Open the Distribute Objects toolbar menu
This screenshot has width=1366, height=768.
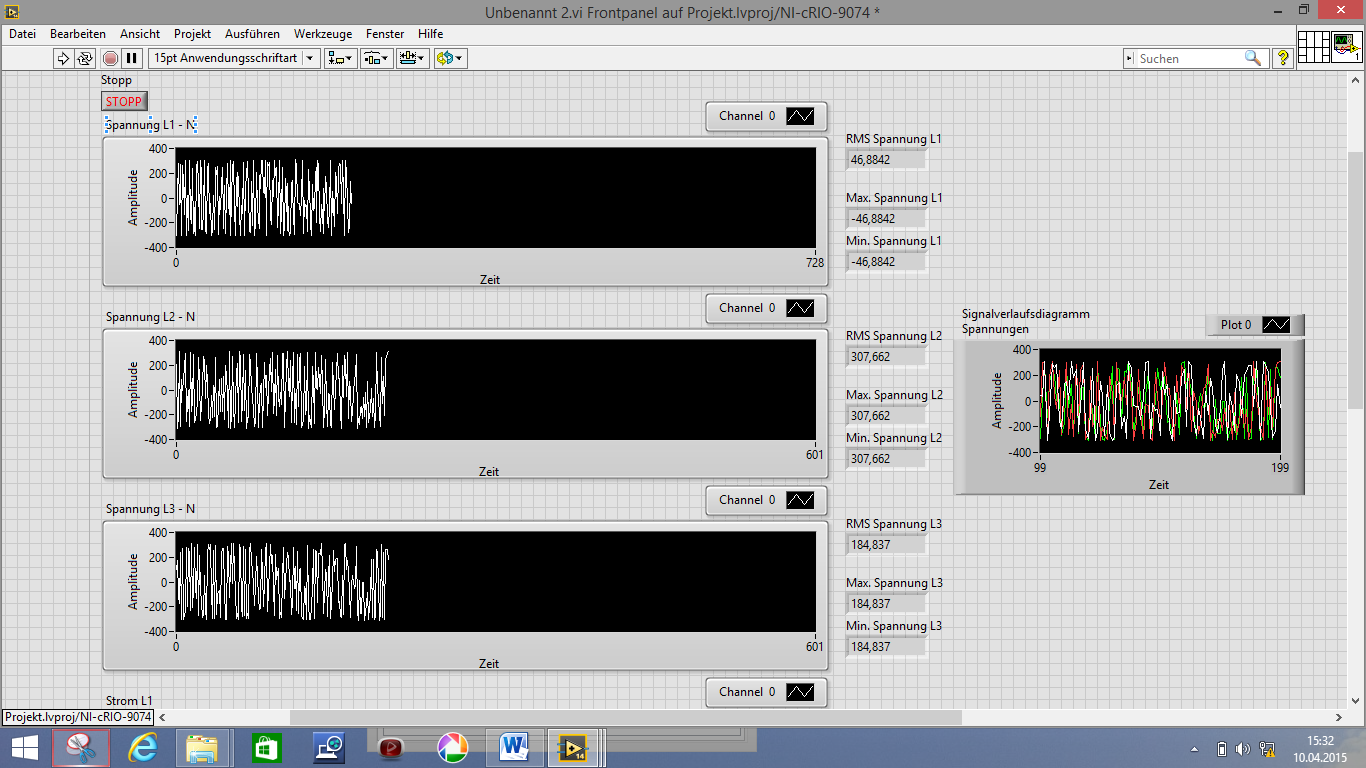376,58
